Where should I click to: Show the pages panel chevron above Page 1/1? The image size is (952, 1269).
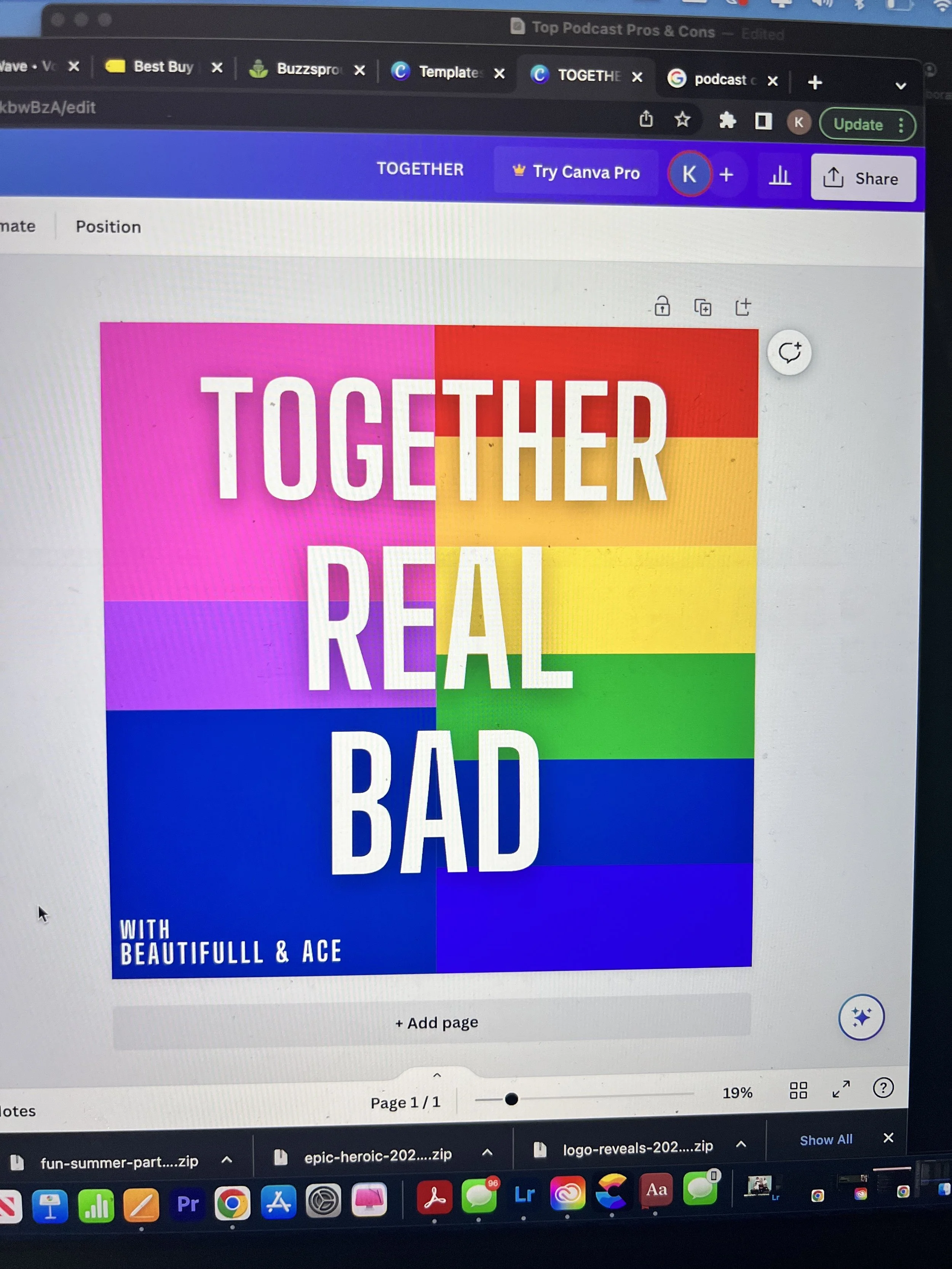click(437, 1075)
